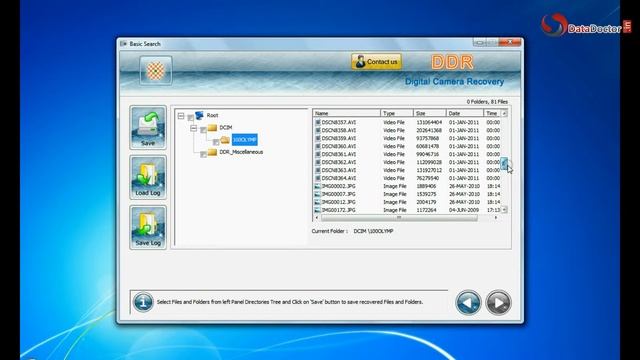The height and width of the screenshot is (360, 640).
Task: Click the video icon of DSCN8358.AVI
Action: click(x=318, y=130)
